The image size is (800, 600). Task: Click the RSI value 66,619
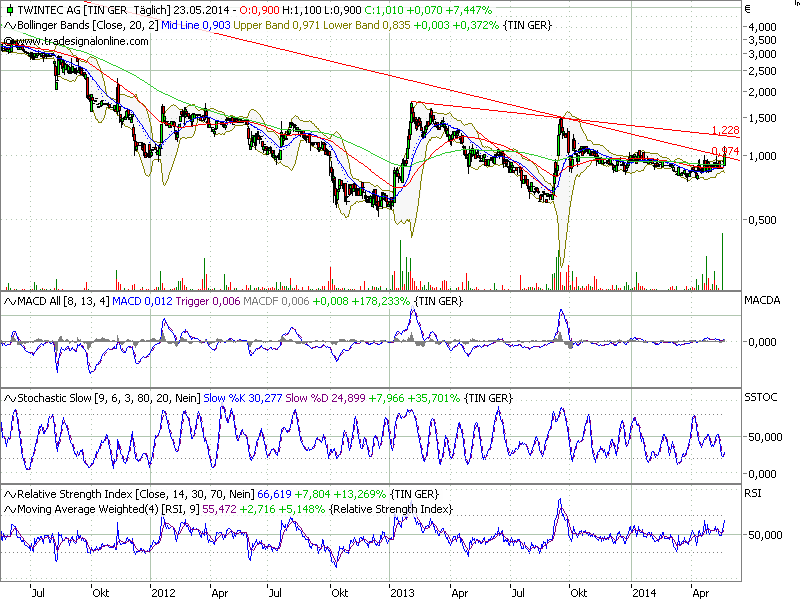[x=274, y=494]
